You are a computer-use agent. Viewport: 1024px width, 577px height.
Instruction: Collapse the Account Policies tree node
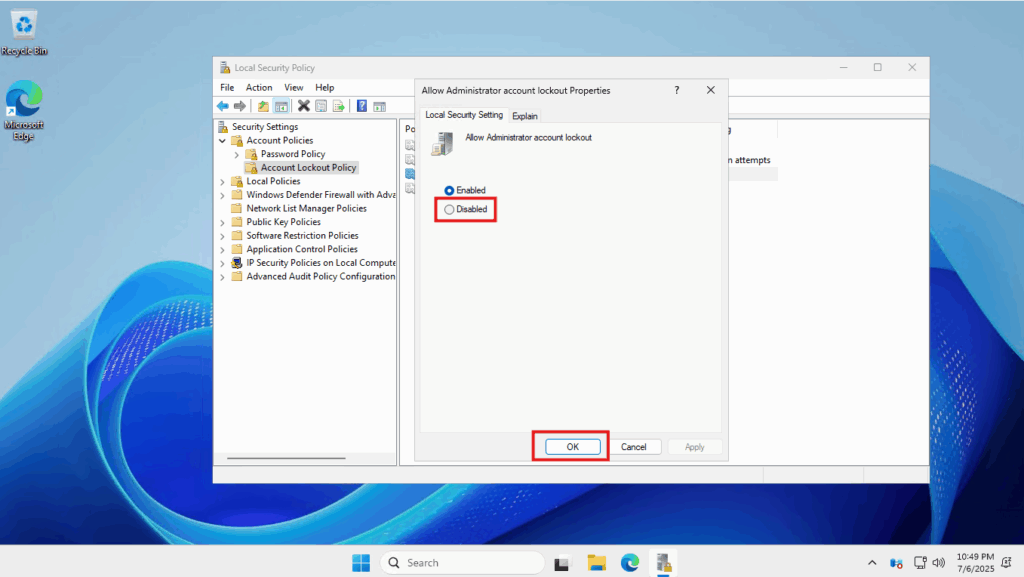[x=222, y=141]
